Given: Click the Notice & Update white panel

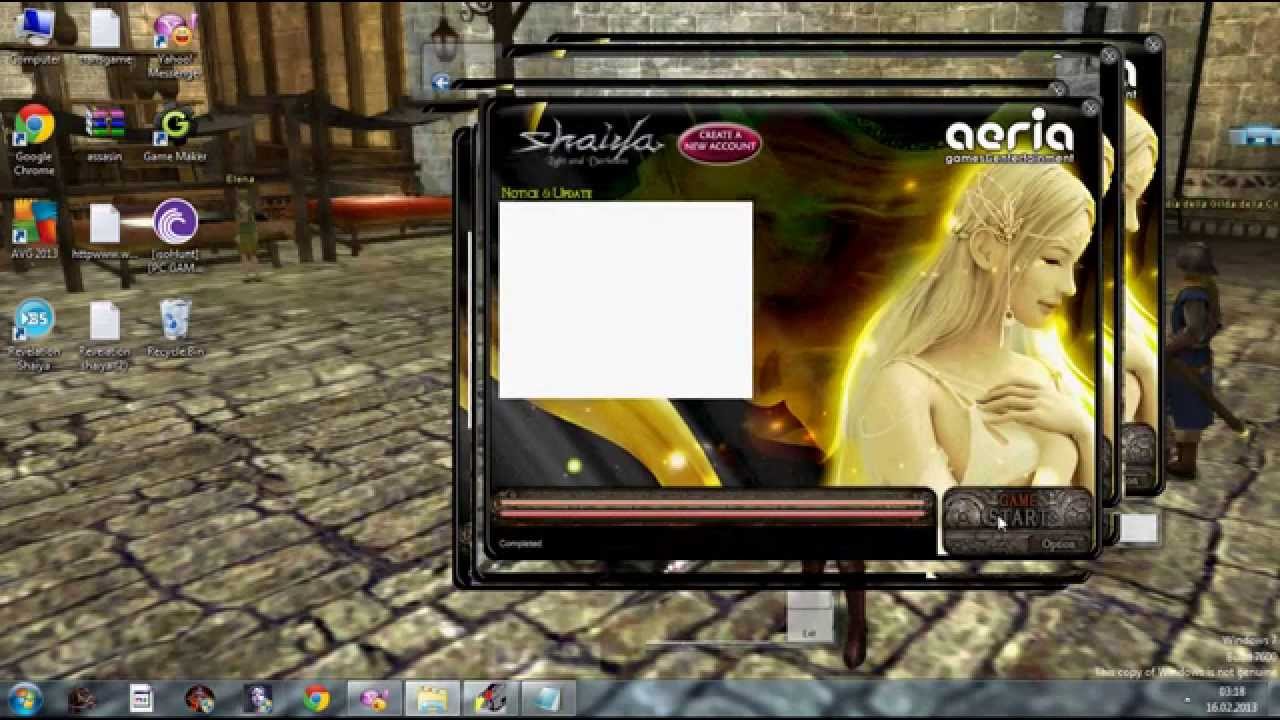Looking at the screenshot, I should pos(625,299).
